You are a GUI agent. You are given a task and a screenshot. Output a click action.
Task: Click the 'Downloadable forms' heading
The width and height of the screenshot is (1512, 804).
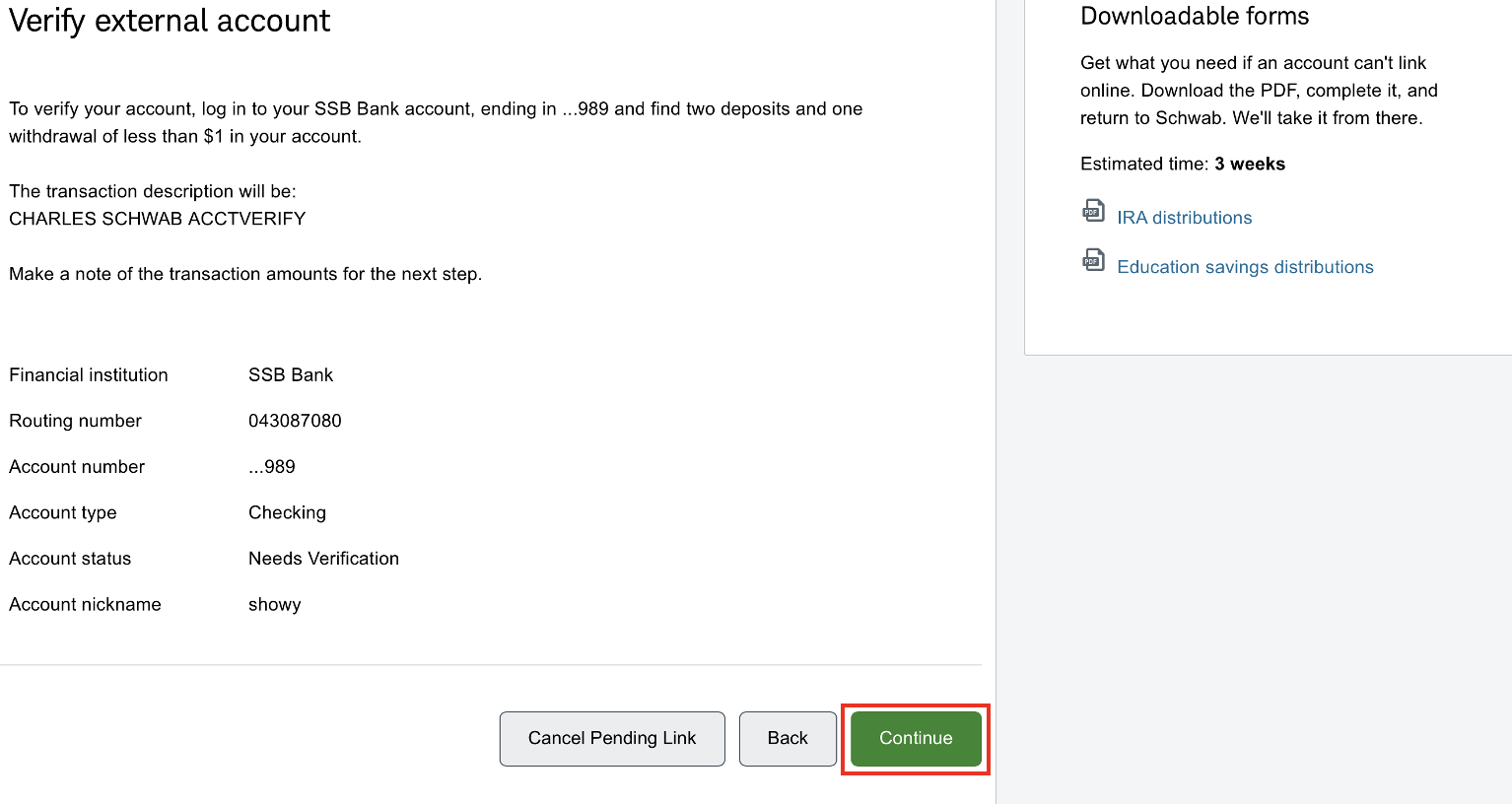tap(1195, 16)
